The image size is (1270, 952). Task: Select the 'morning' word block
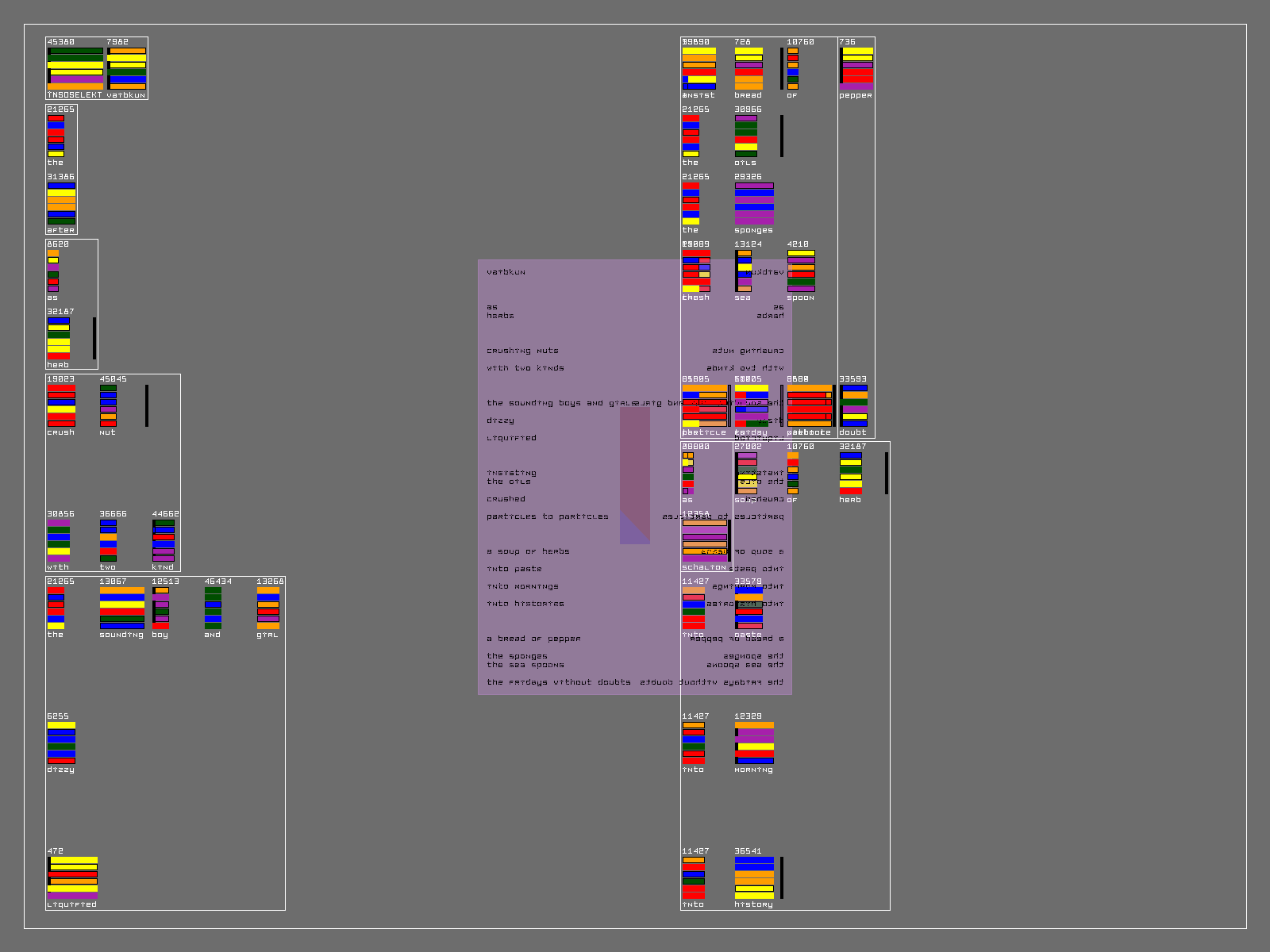pos(753,743)
